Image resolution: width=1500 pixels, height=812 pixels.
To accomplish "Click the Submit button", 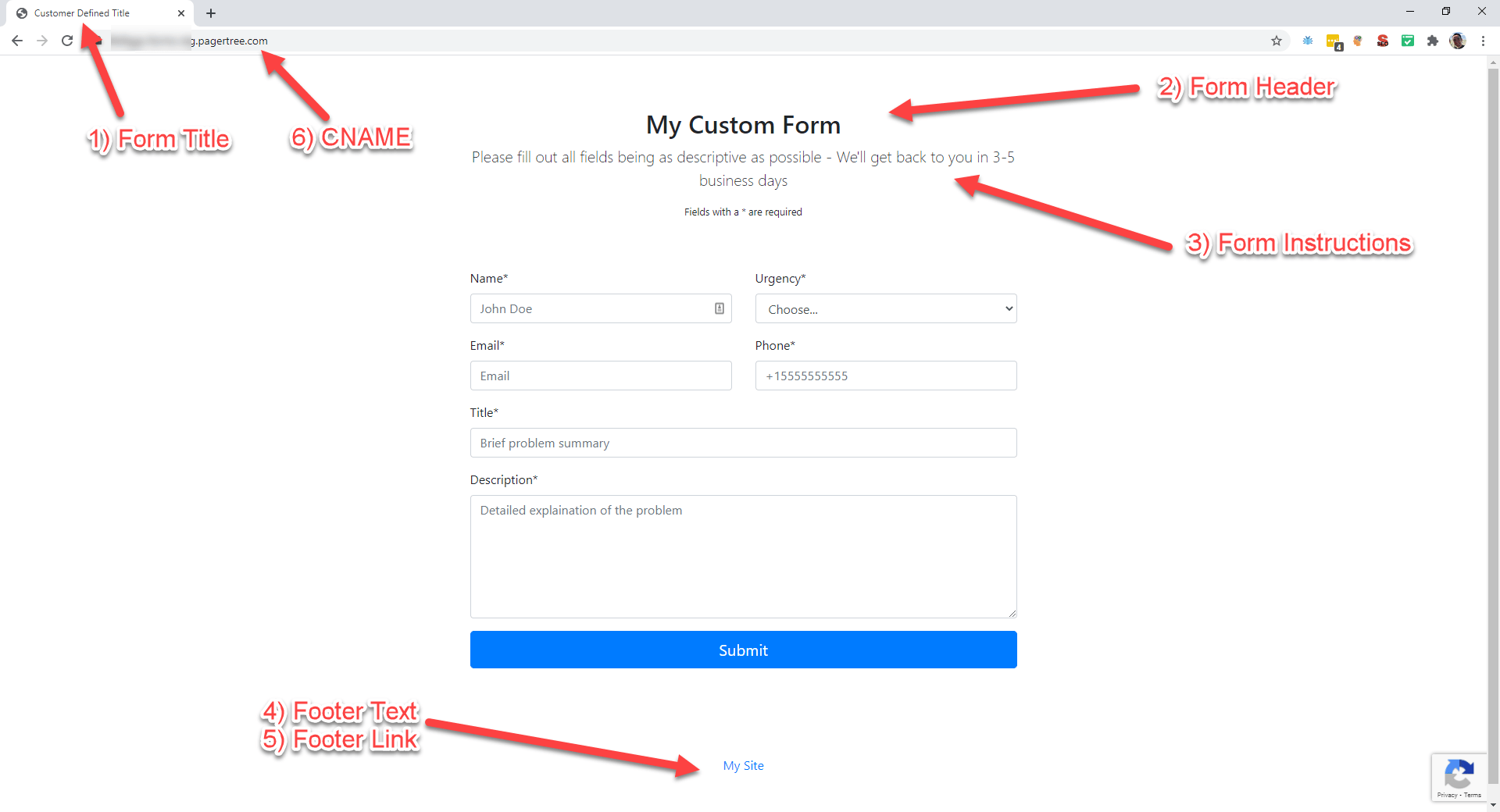I will click(743, 650).
